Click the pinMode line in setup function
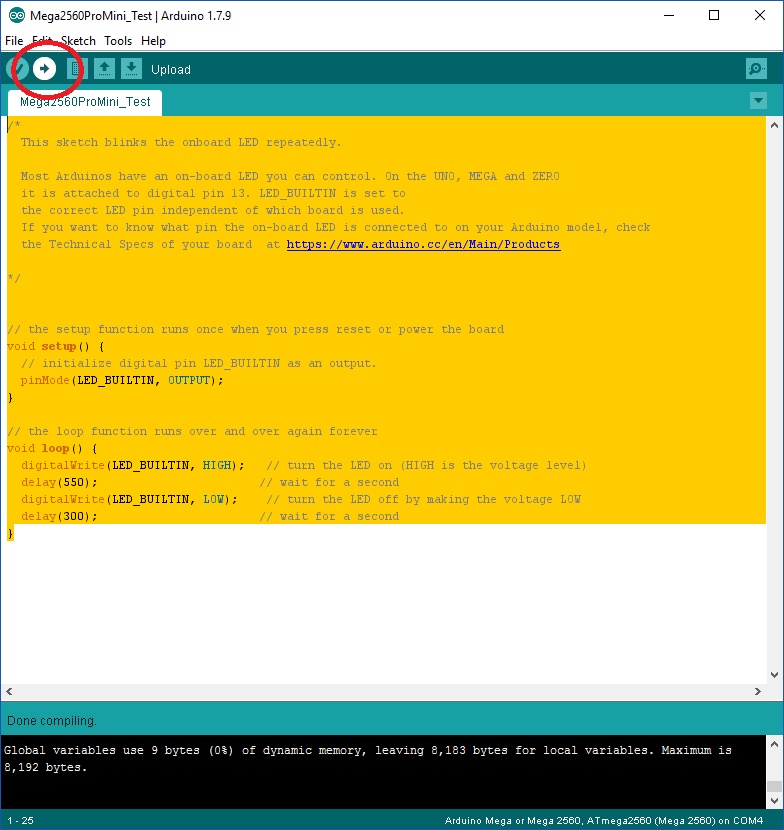The image size is (784, 830). (122, 380)
